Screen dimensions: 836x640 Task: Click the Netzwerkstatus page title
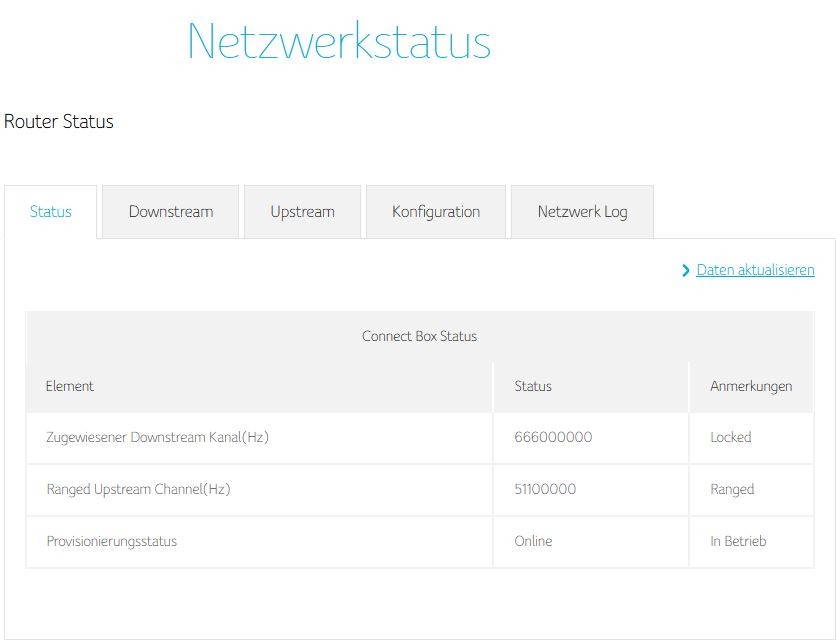click(339, 42)
